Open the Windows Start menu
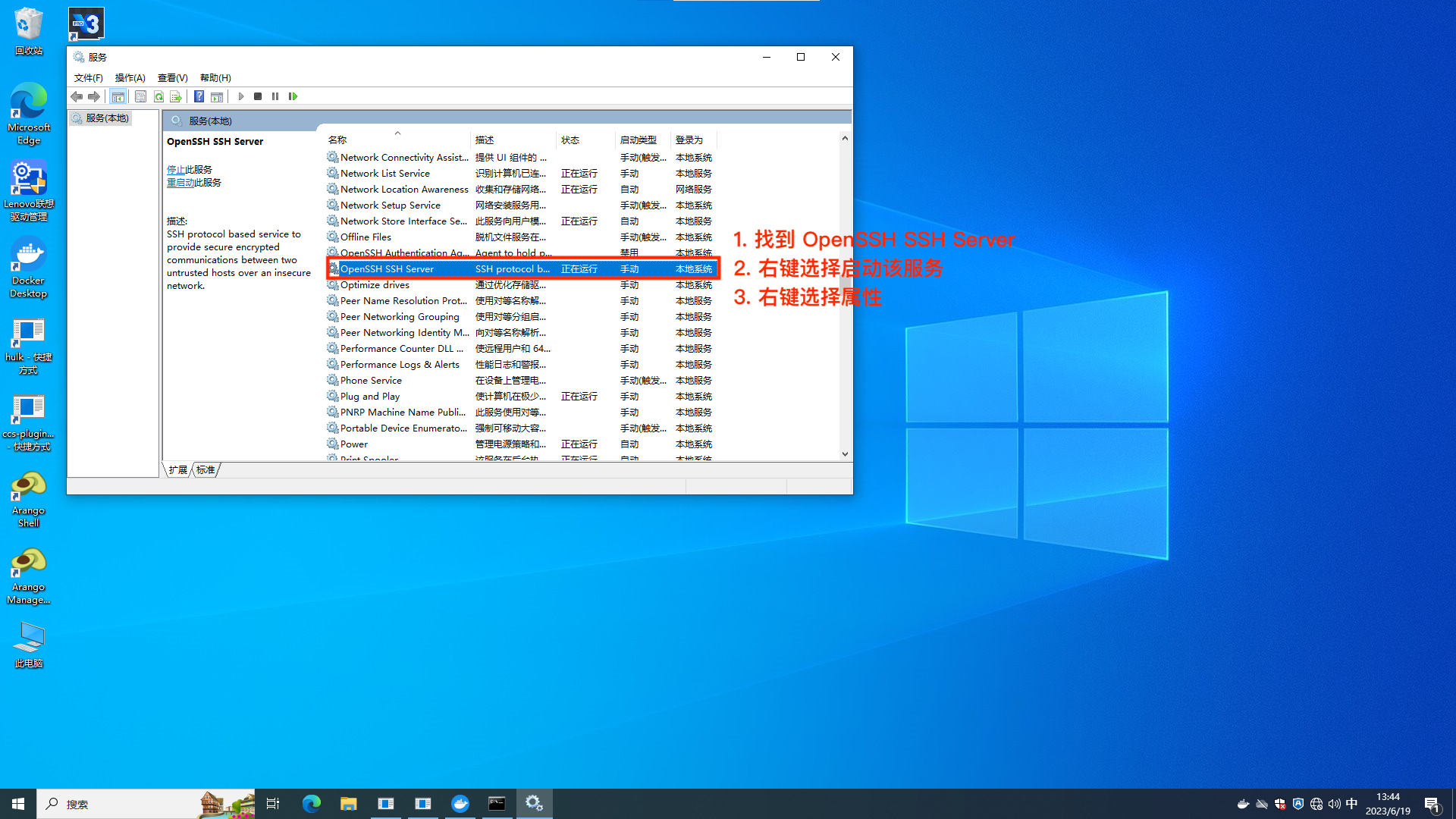Image resolution: width=1456 pixels, height=819 pixels. [x=18, y=804]
